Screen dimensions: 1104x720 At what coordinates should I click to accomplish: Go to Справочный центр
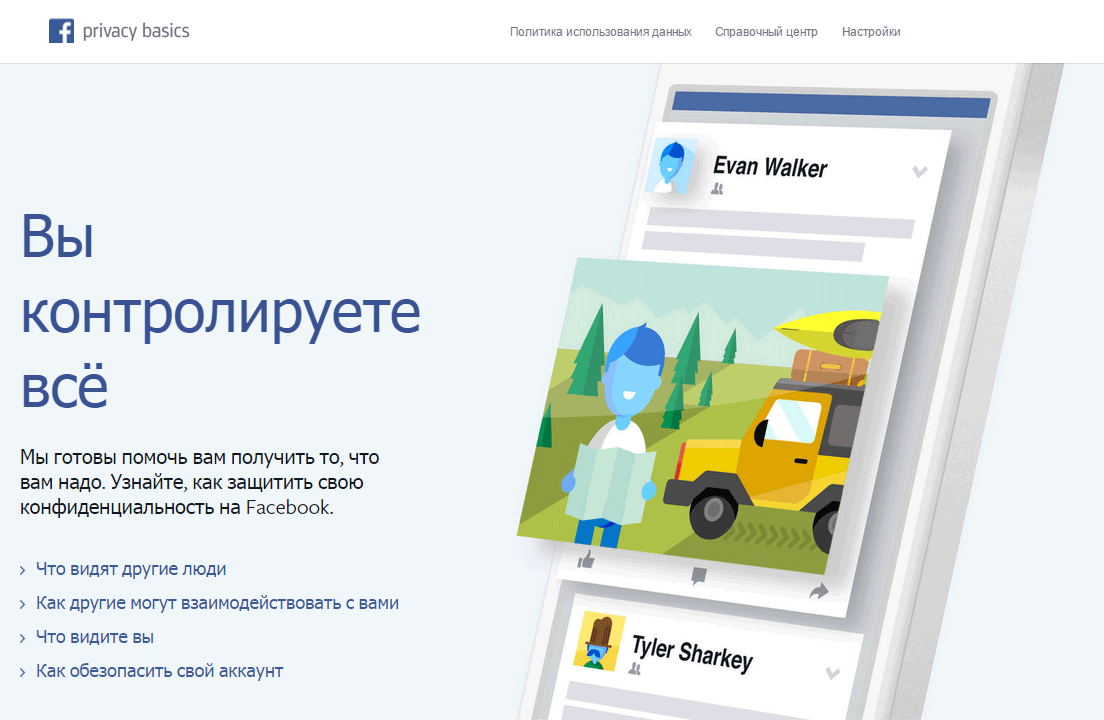click(x=766, y=32)
